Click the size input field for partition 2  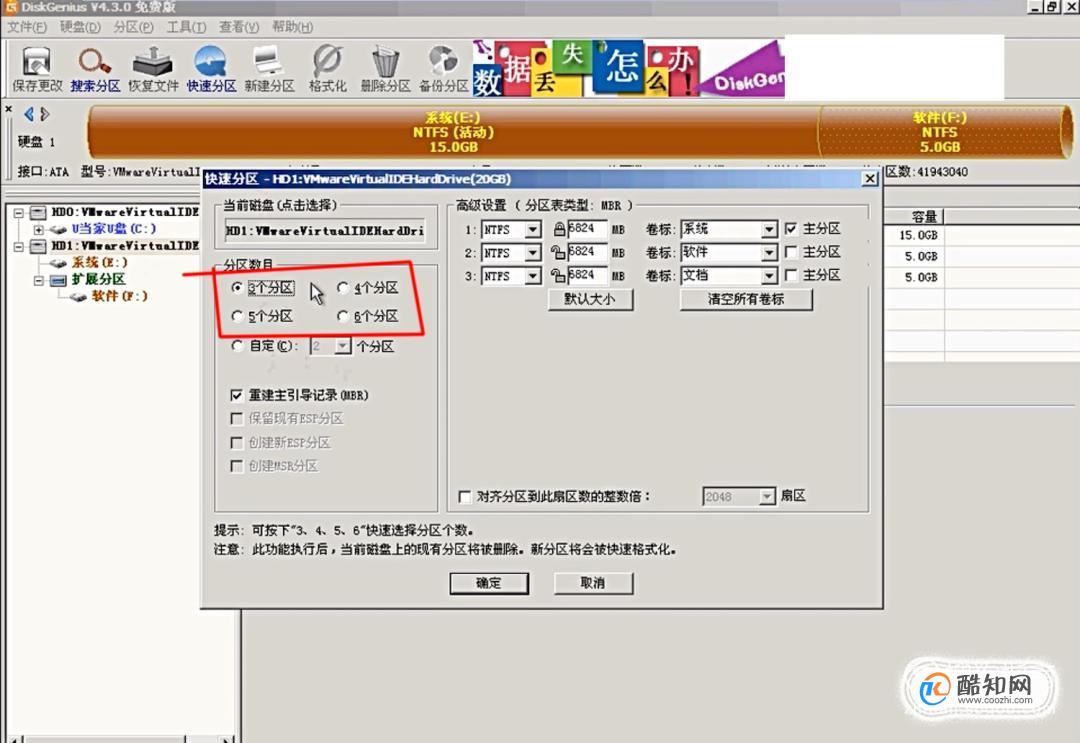click(587, 253)
